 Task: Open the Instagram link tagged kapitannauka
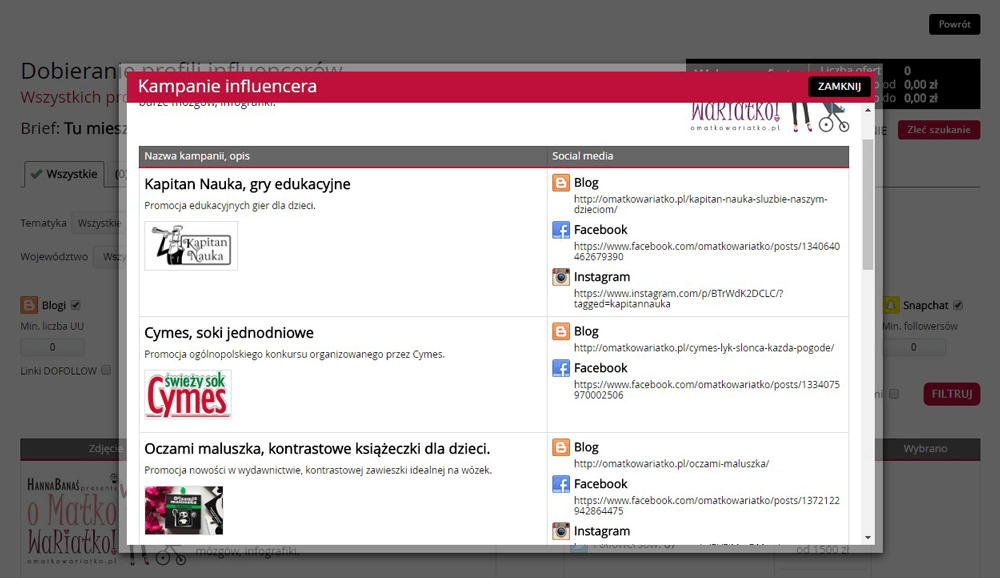(678, 299)
